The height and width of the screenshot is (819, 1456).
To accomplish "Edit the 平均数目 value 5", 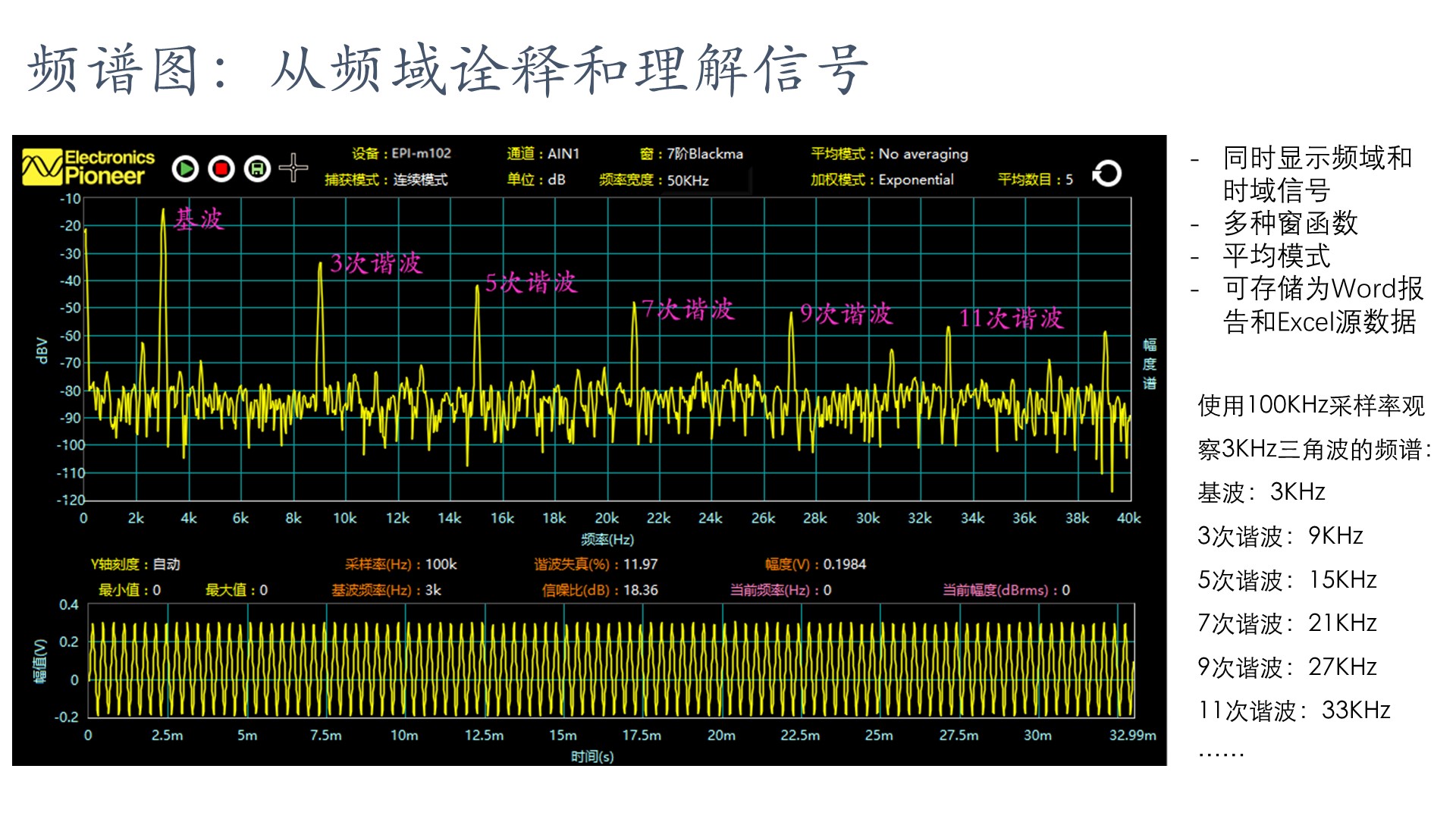I will (1069, 180).
